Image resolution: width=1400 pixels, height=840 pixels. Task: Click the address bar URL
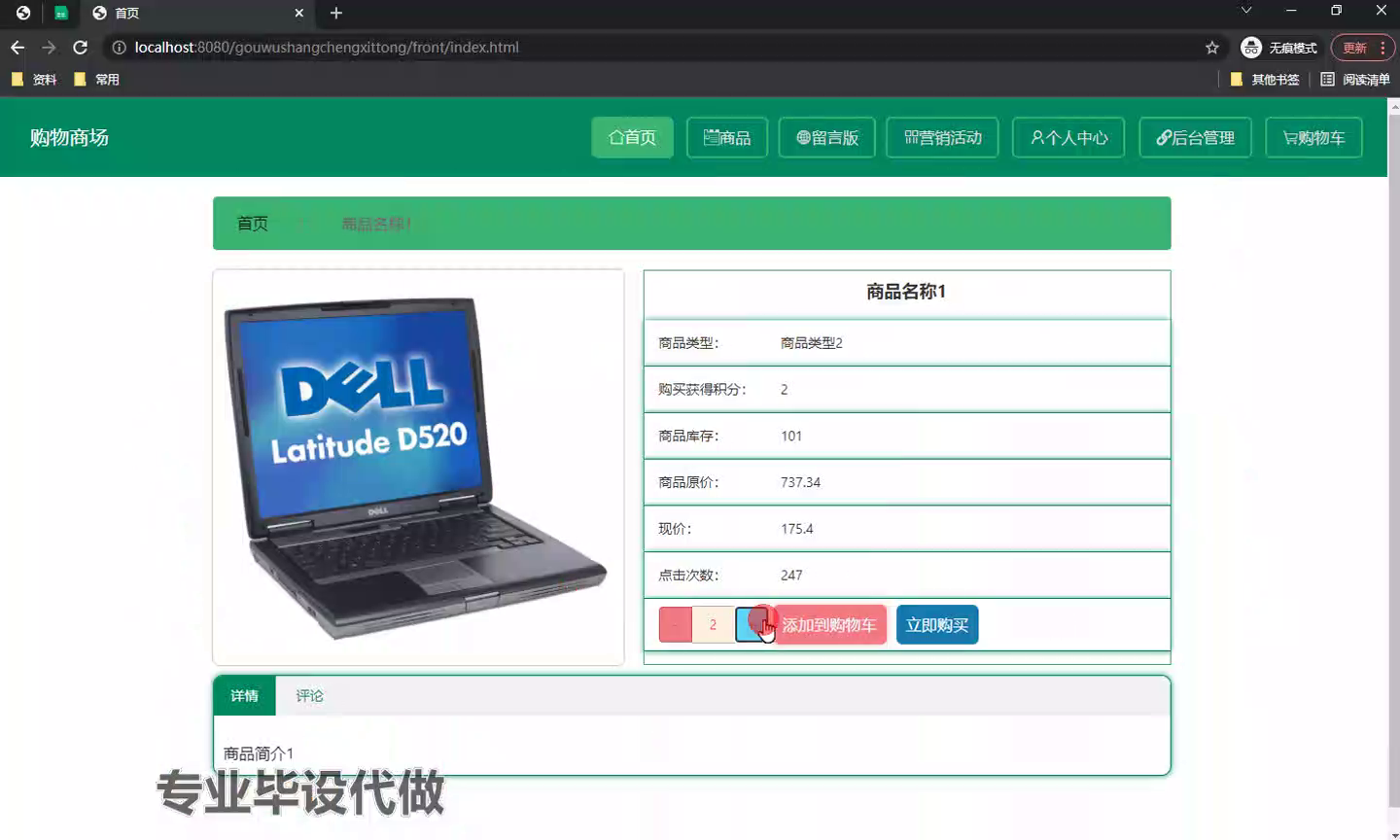click(327, 48)
